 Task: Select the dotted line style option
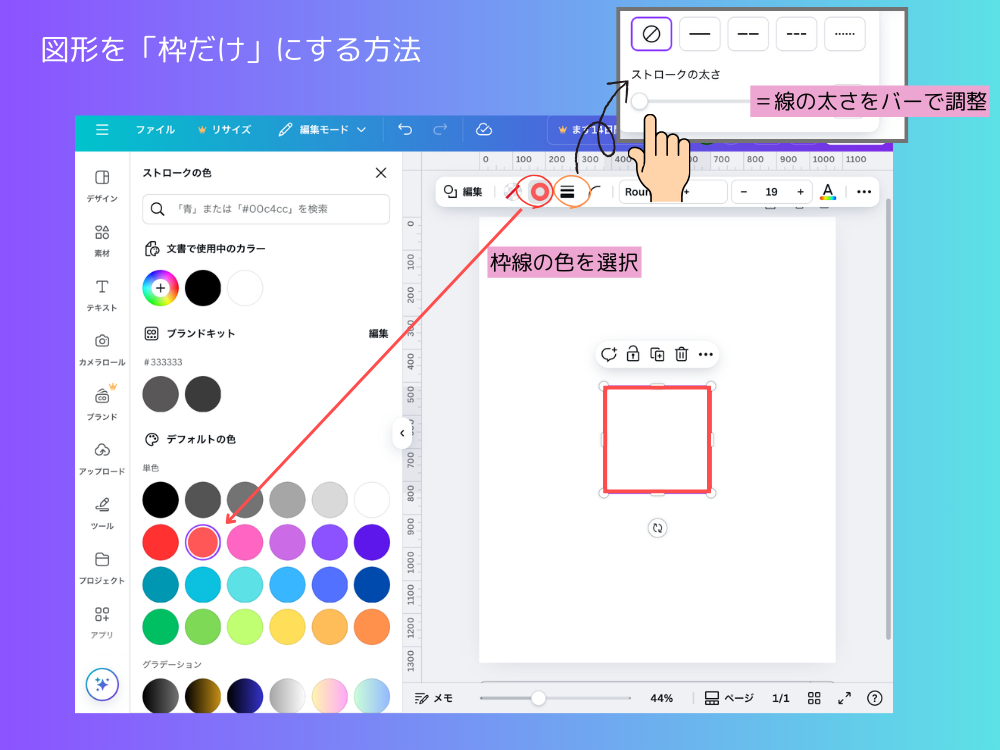[x=845, y=33]
